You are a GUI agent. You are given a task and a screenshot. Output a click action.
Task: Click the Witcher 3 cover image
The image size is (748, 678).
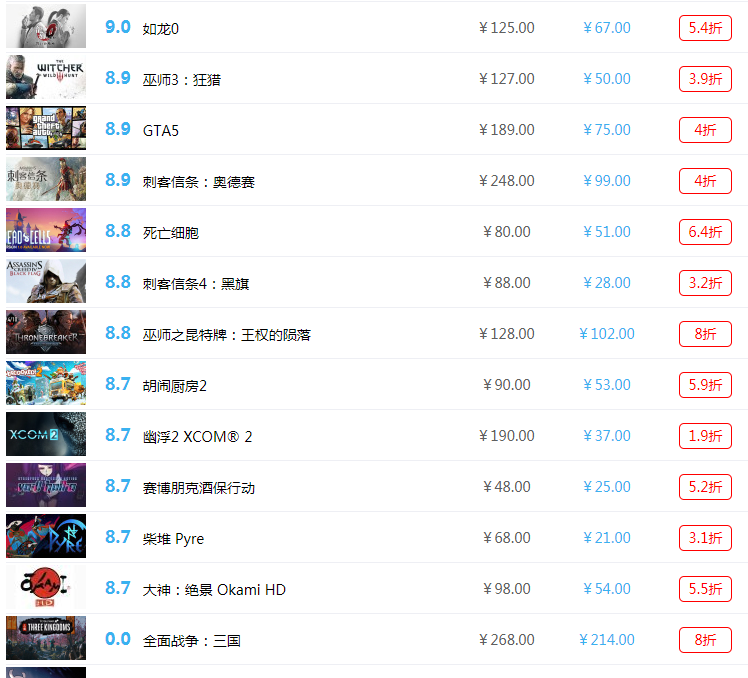pyautogui.click(x=46, y=77)
